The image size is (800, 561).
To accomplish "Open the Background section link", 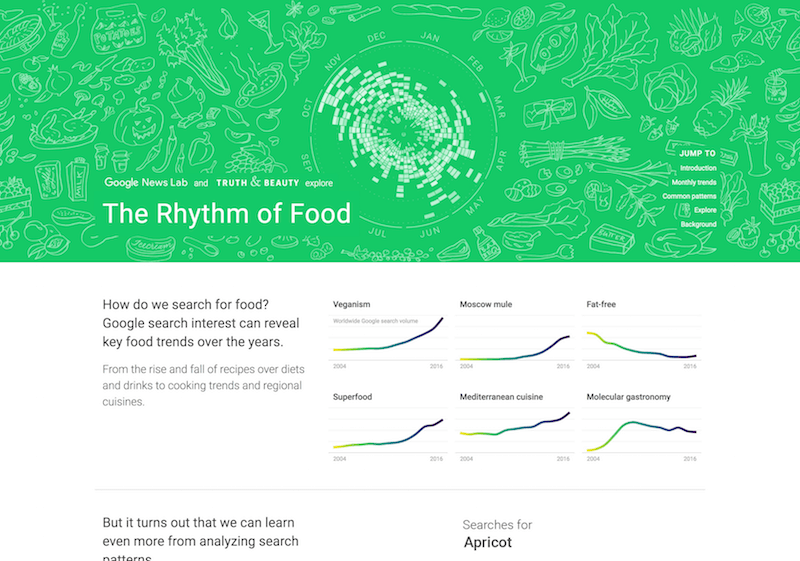I will [699, 225].
